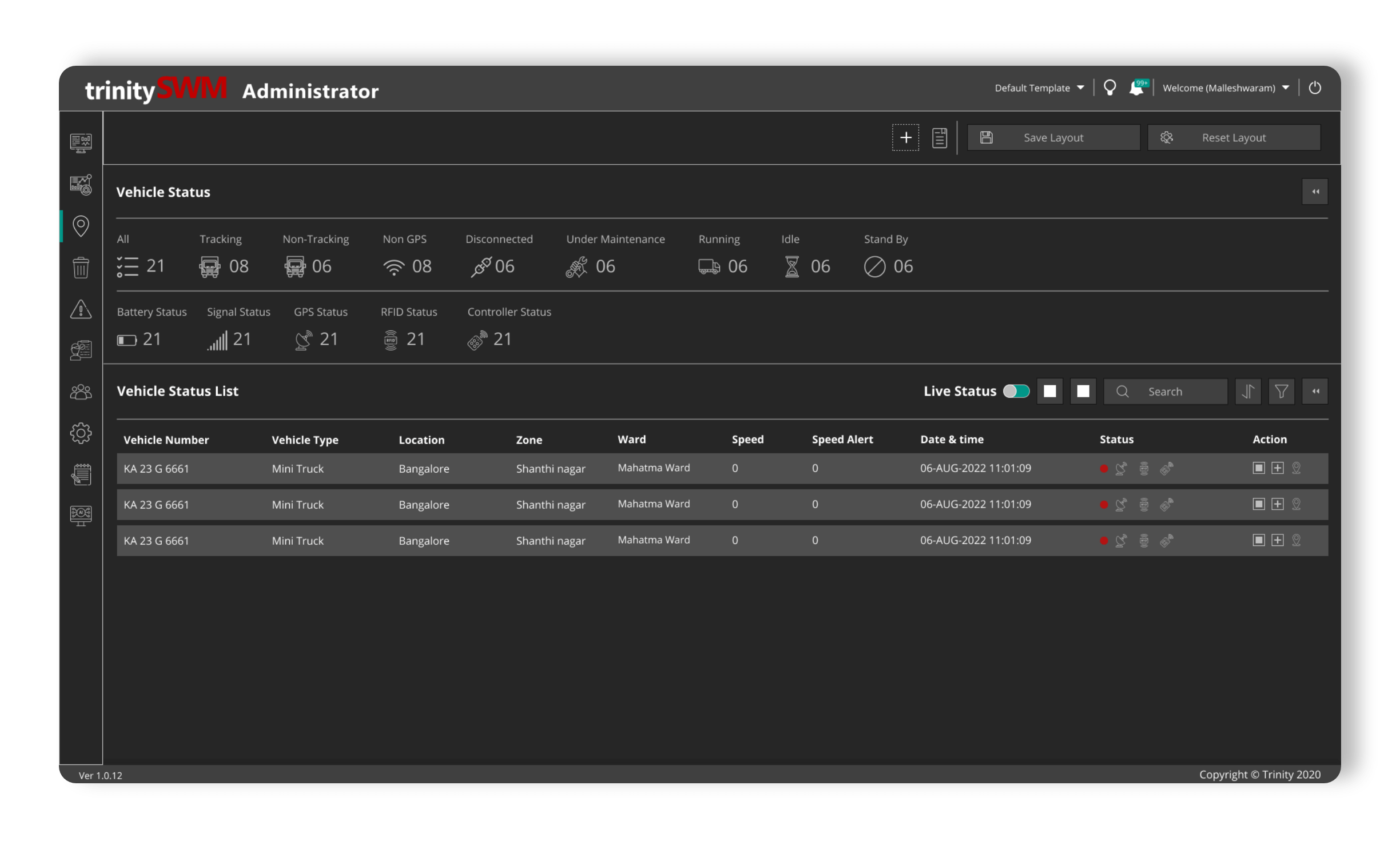Click the Save Layout button
The height and width of the screenshot is (849, 1400).
pos(1053,137)
